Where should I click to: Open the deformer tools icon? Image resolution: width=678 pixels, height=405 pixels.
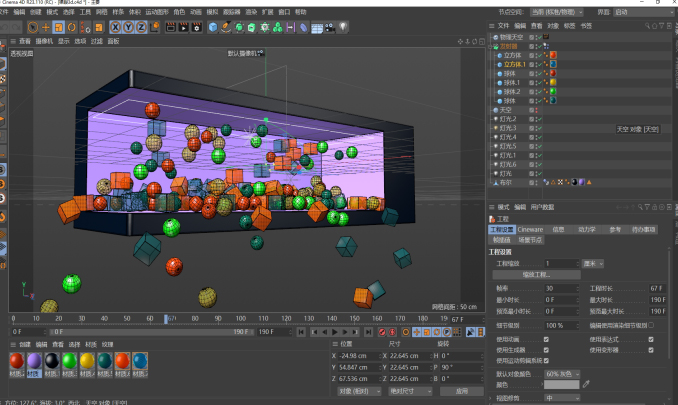[x=304, y=28]
